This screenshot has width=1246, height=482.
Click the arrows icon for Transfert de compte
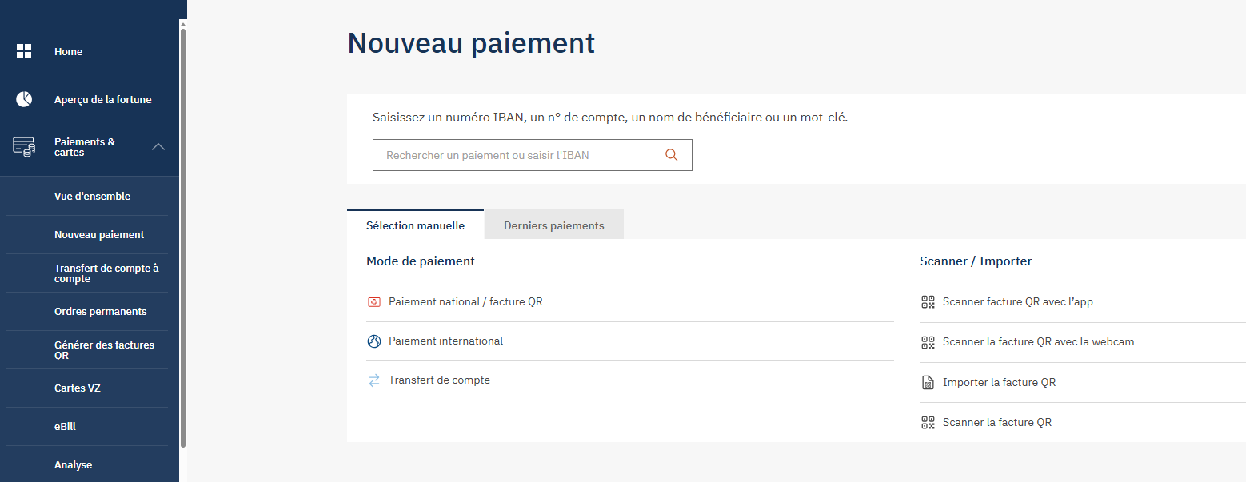(x=374, y=380)
